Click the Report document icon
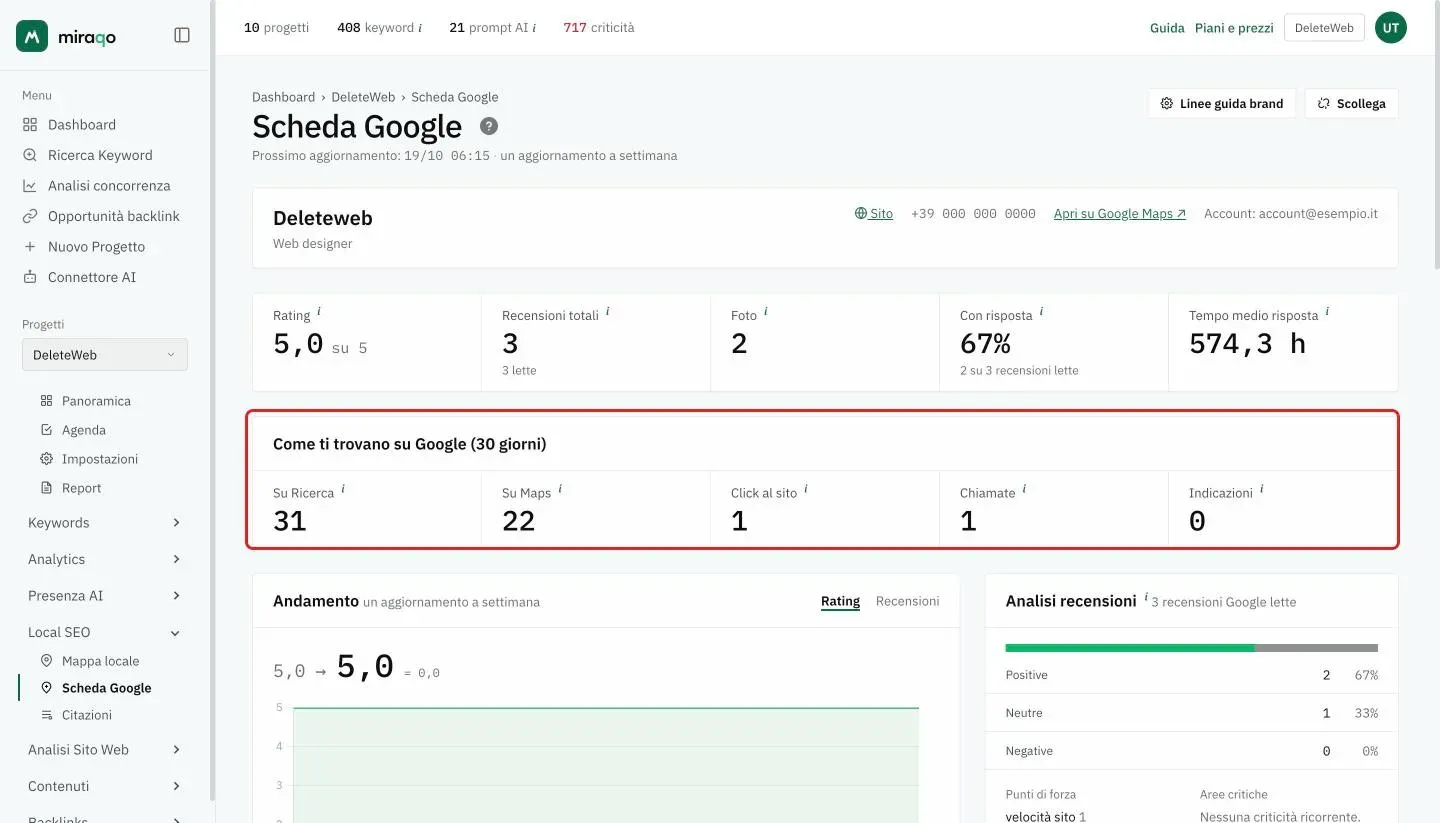Image resolution: width=1440 pixels, height=823 pixels. pos(46,488)
